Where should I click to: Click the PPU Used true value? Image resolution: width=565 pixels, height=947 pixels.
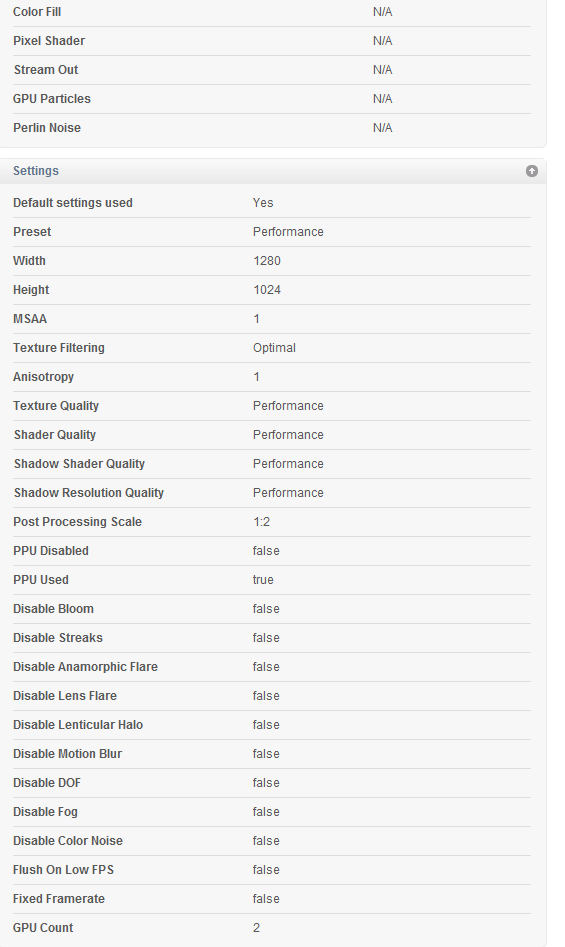tap(263, 580)
